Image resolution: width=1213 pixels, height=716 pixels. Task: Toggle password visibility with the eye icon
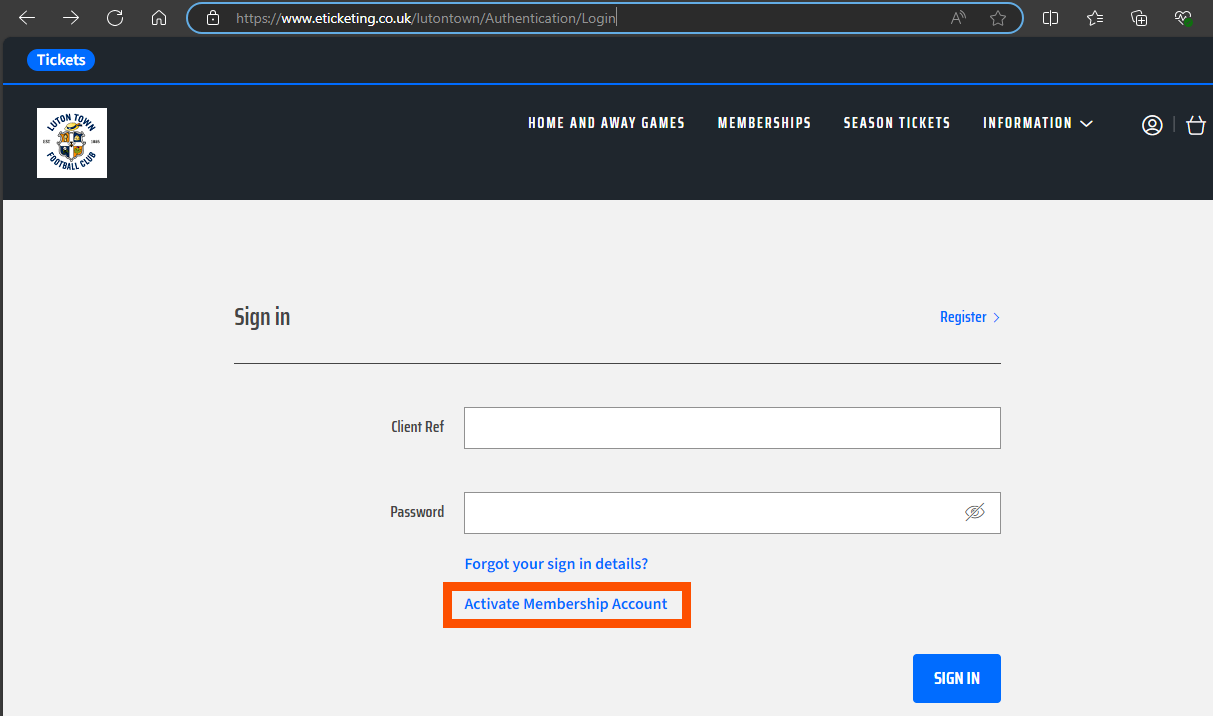point(975,511)
